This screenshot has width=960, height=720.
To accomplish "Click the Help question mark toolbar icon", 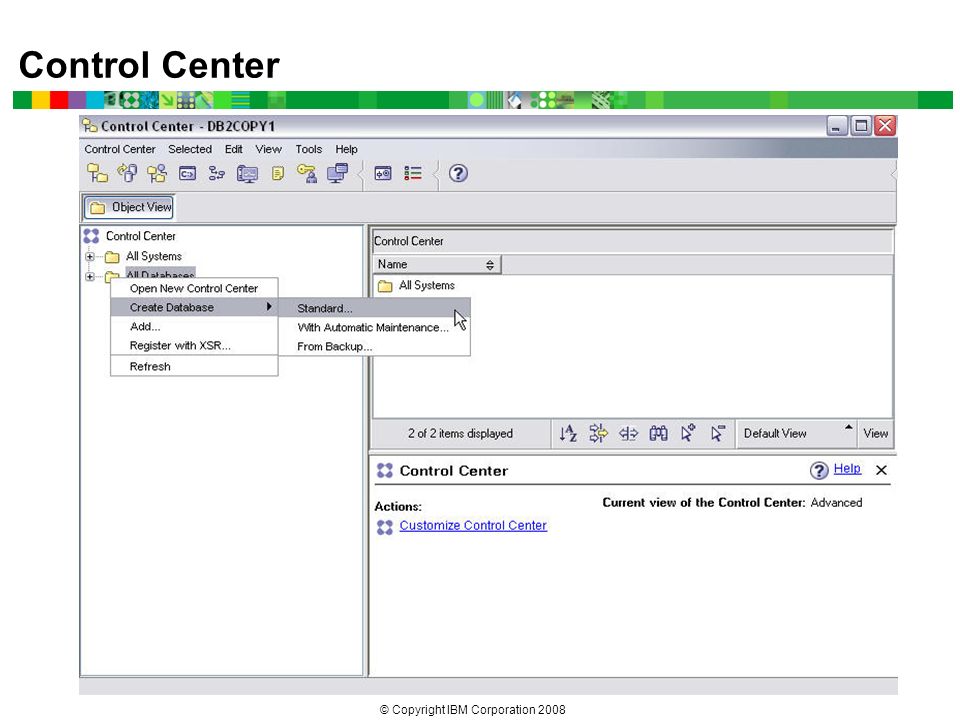I will 458,174.
